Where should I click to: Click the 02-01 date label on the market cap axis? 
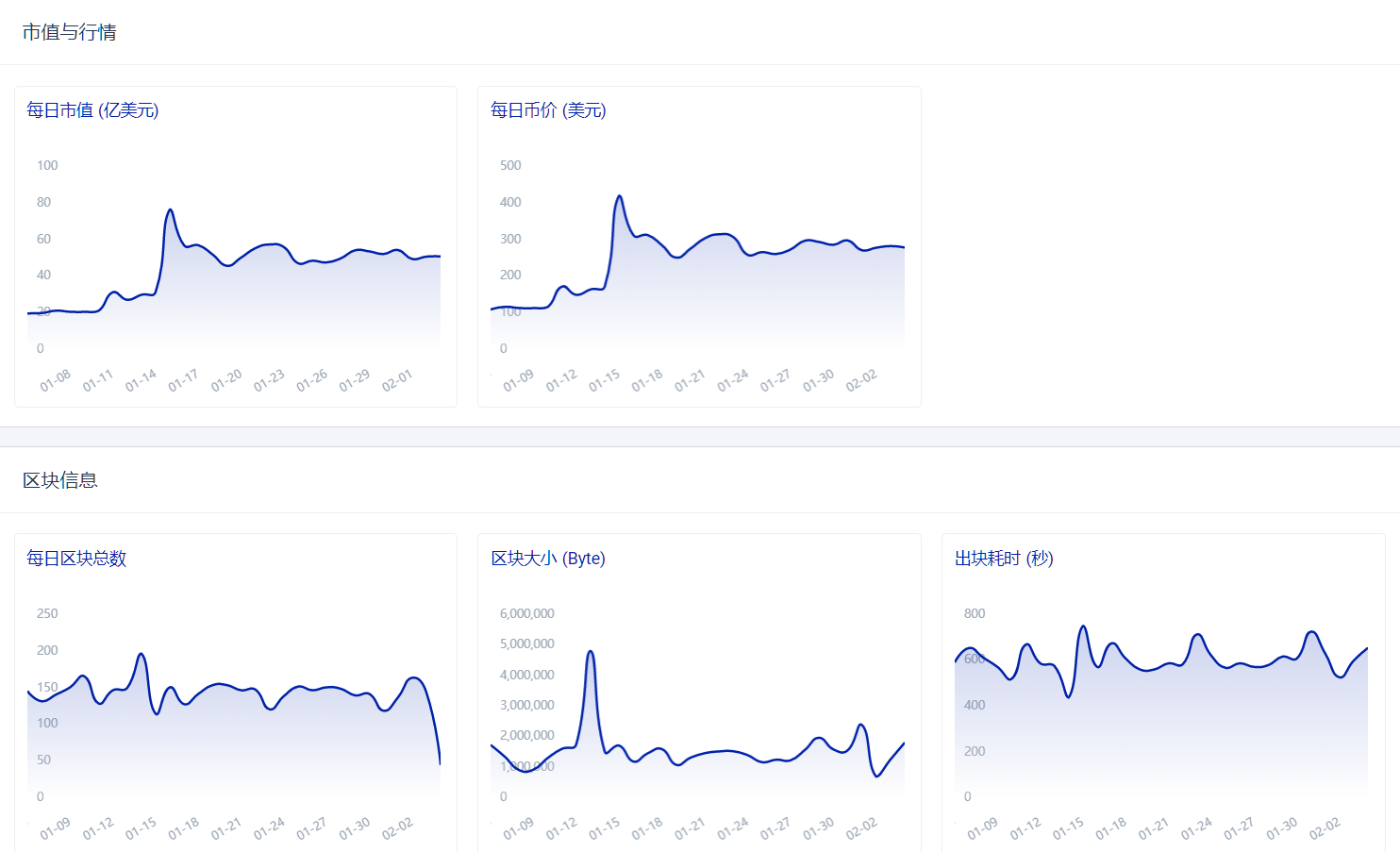(397, 381)
